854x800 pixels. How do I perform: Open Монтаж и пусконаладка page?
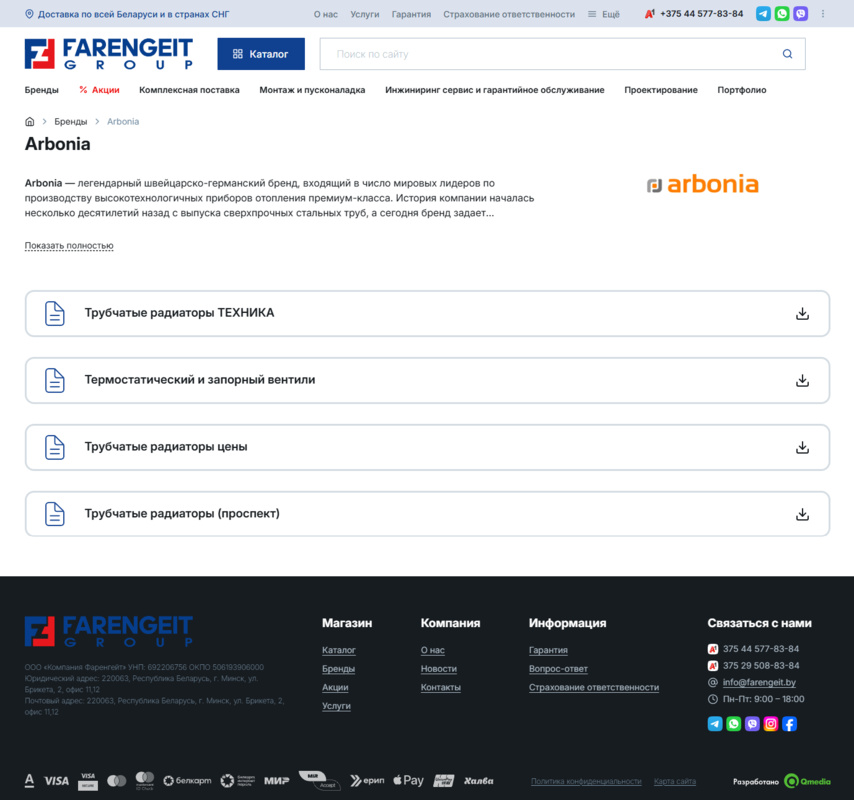[x=312, y=90]
